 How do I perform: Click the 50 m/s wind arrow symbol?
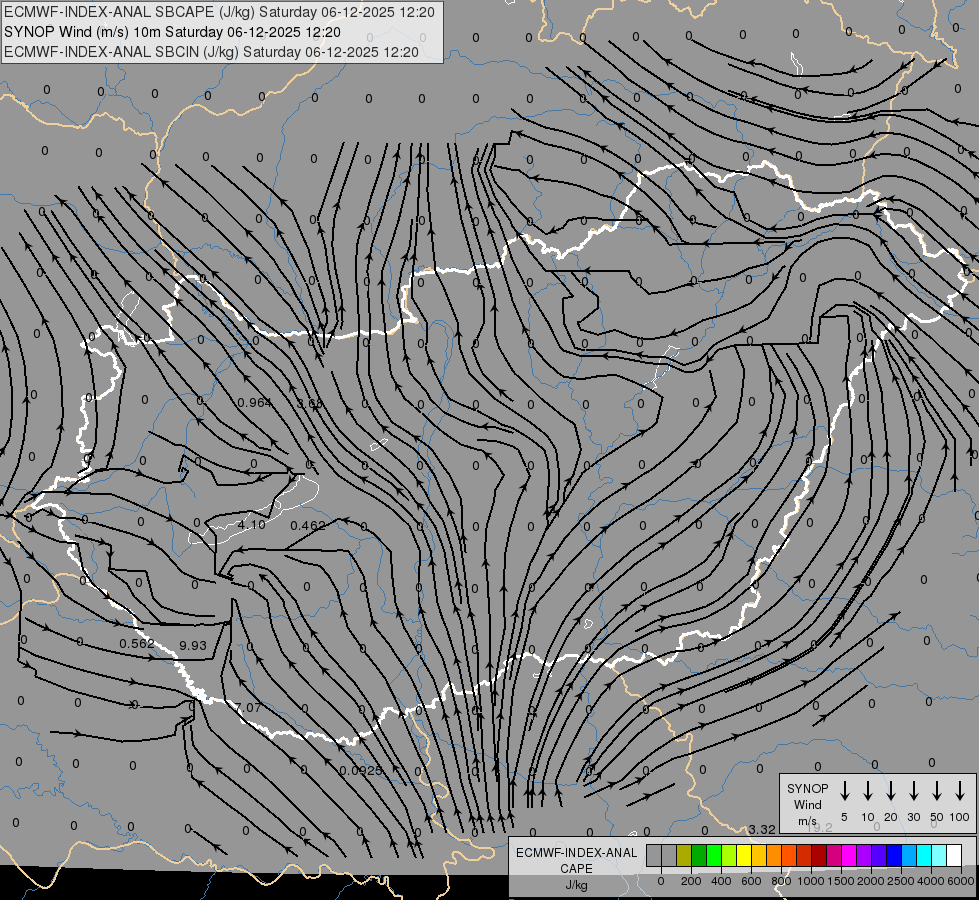pos(937,790)
